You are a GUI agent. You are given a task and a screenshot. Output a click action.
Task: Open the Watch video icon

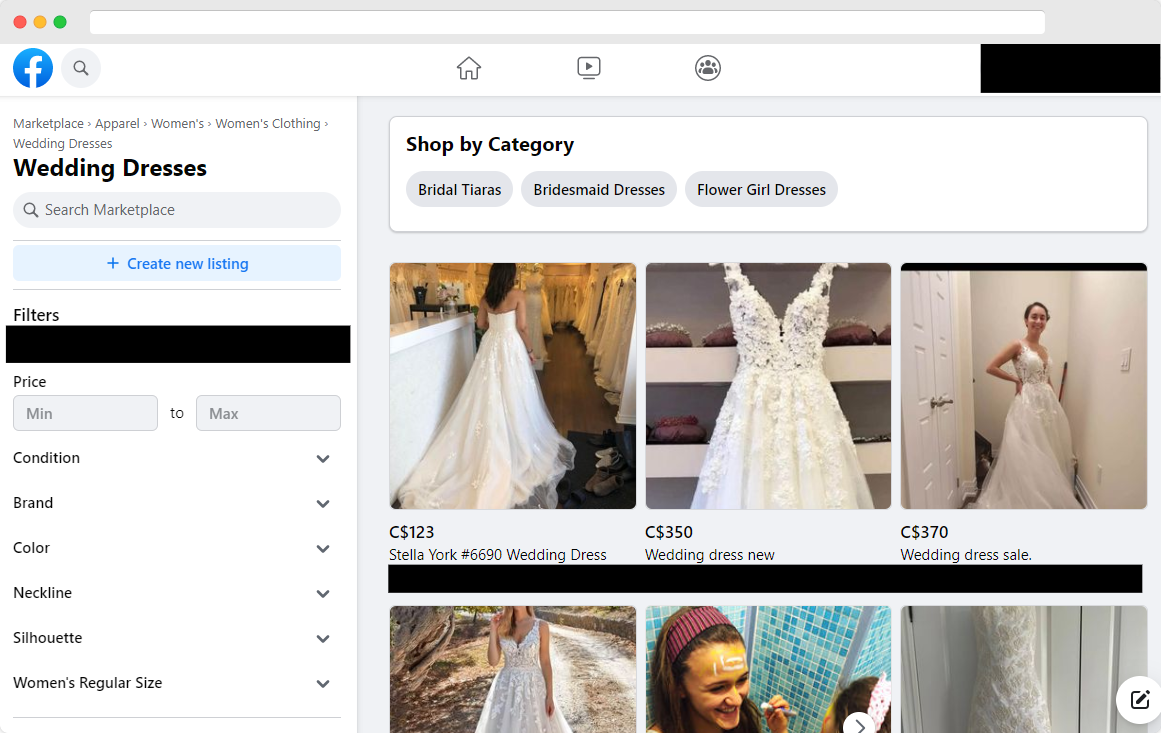[x=589, y=68]
